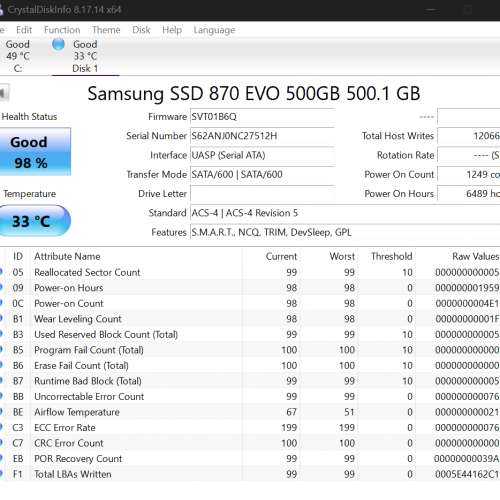Click the Airflow Temperature current value 67

tap(291, 412)
